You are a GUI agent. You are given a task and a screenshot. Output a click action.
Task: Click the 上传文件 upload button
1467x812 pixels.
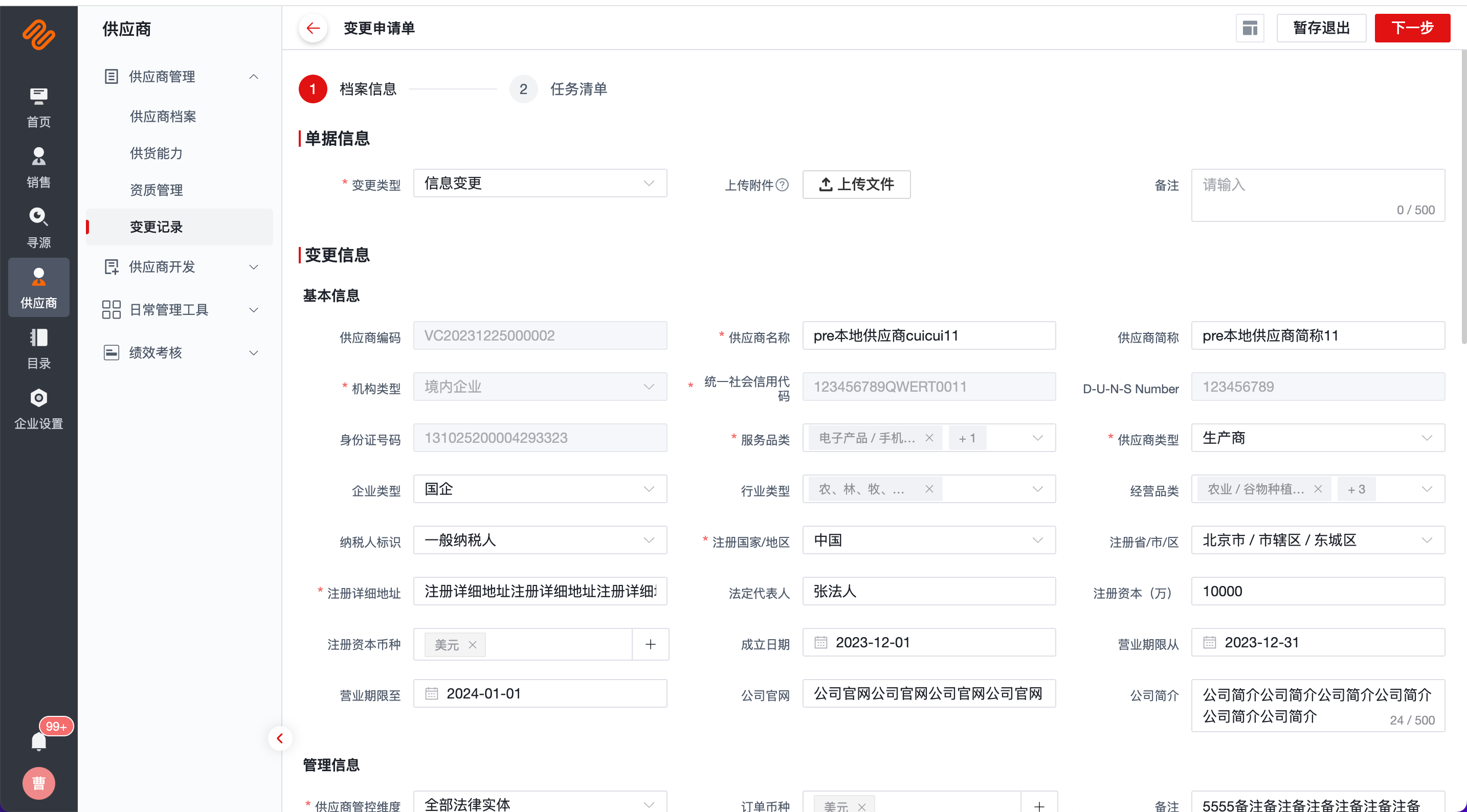[x=856, y=185]
